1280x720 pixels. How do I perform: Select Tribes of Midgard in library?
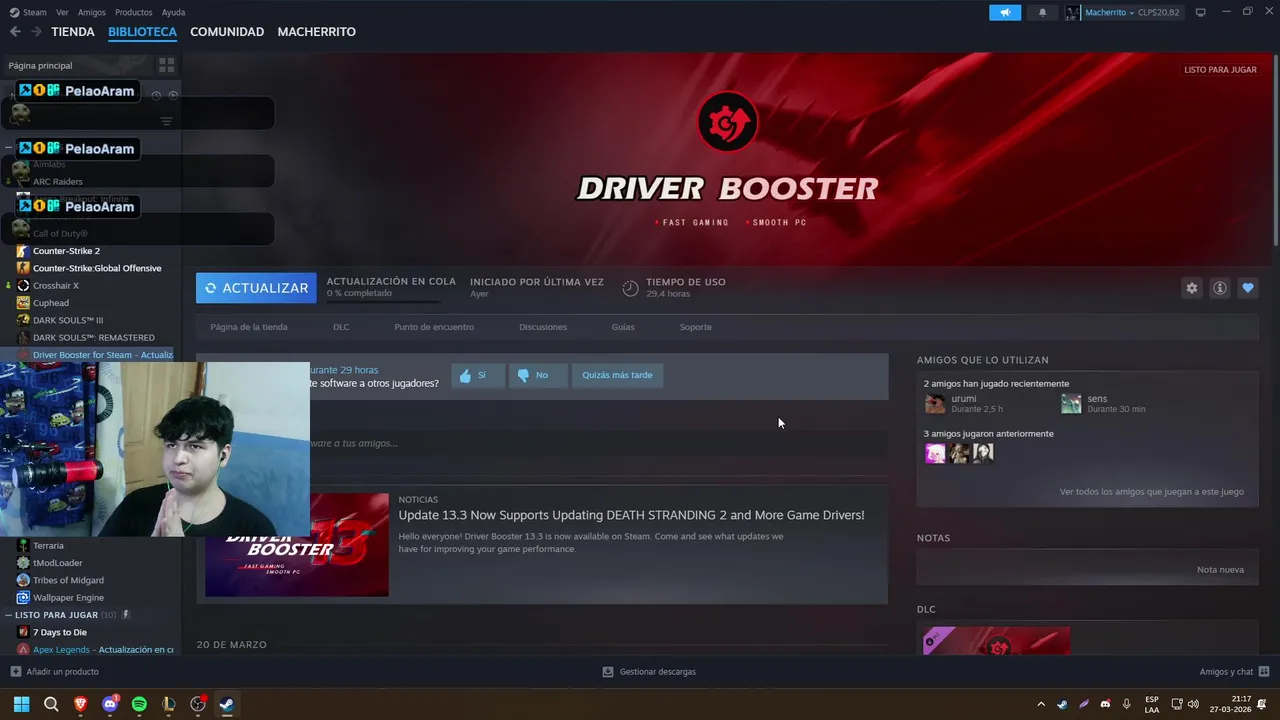pyautogui.click(x=68, y=580)
